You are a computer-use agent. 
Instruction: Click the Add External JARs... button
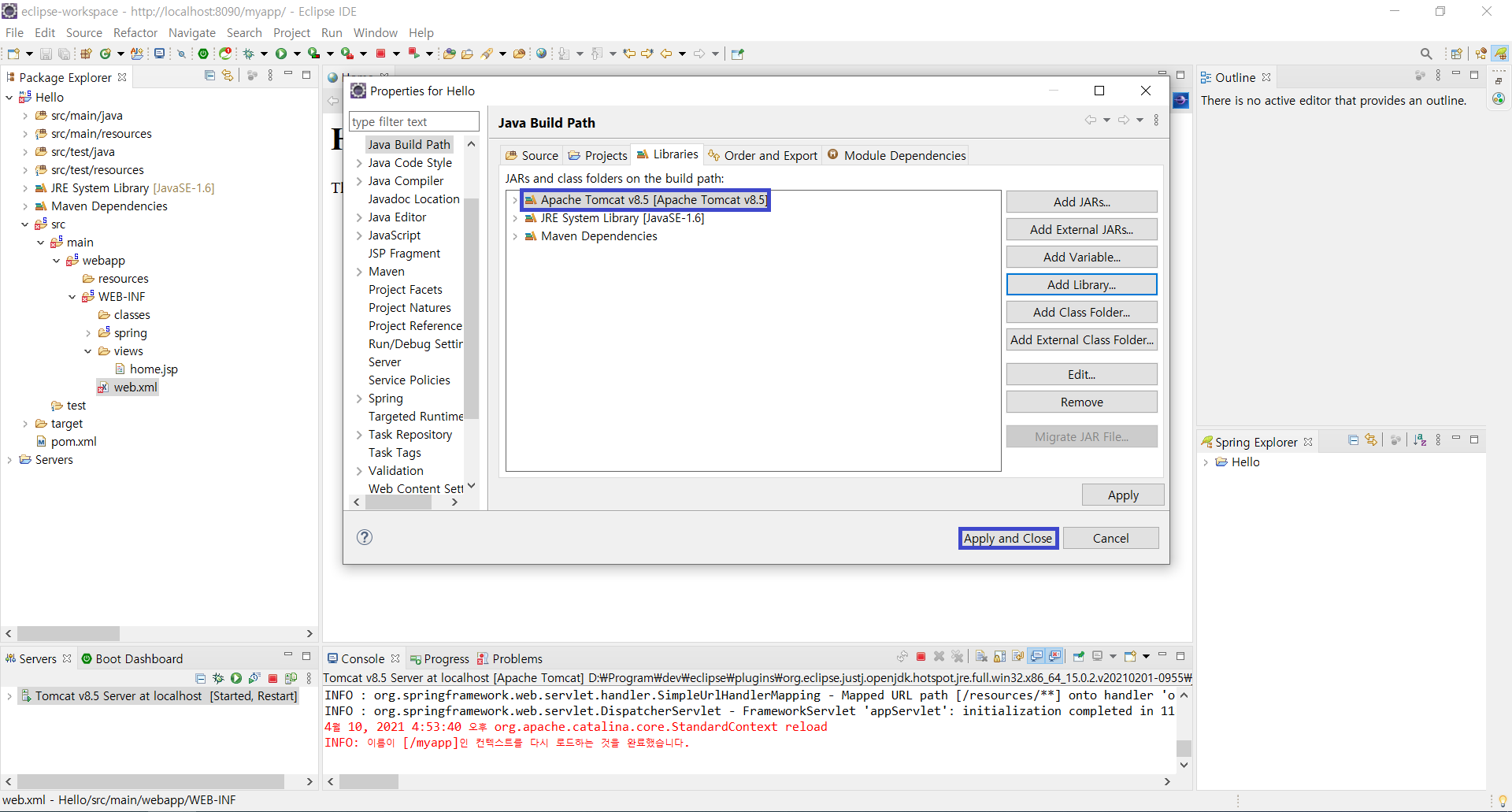(1081, 229)
